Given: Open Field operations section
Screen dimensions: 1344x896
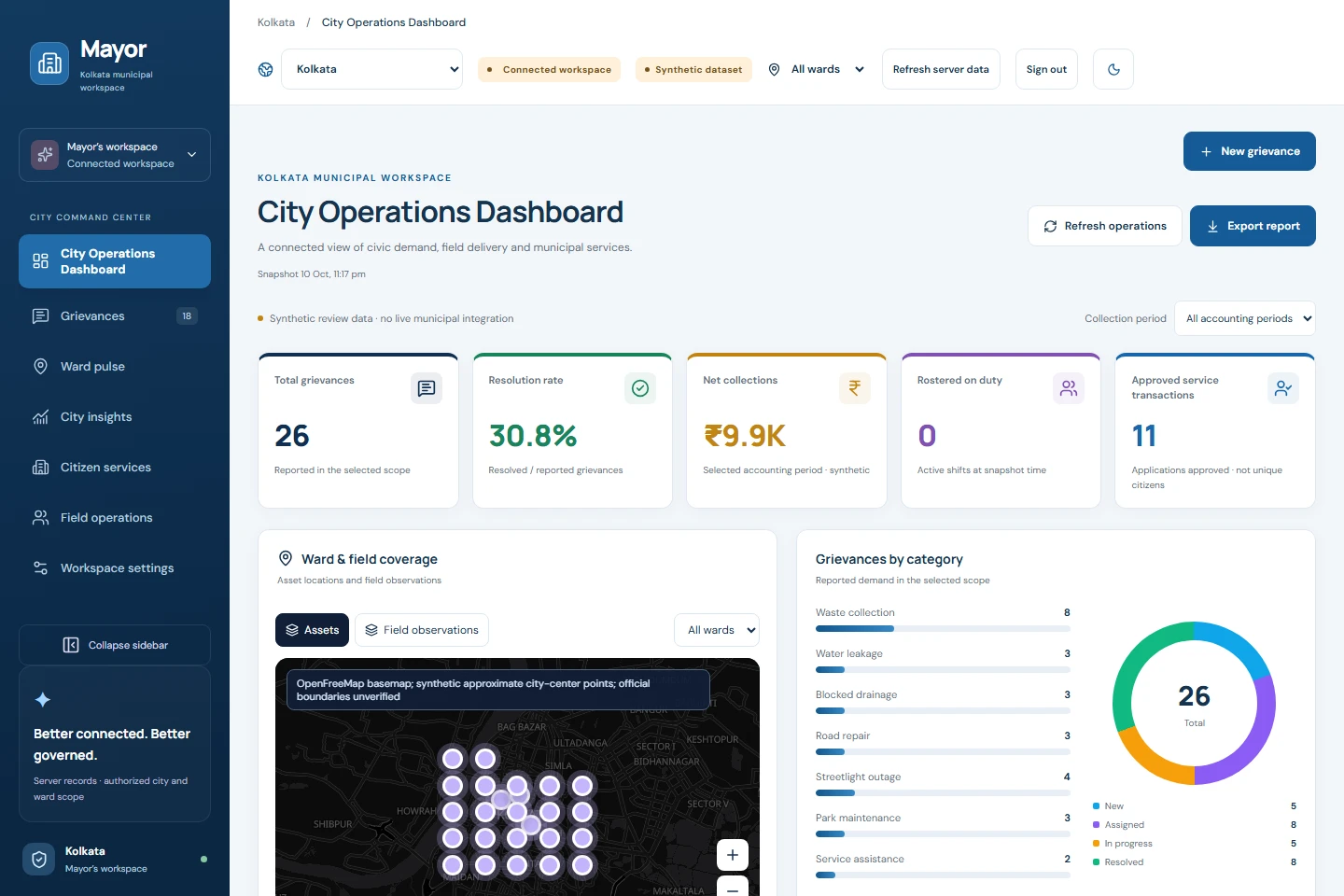Looking at the screenshot, I should [115, 518].
